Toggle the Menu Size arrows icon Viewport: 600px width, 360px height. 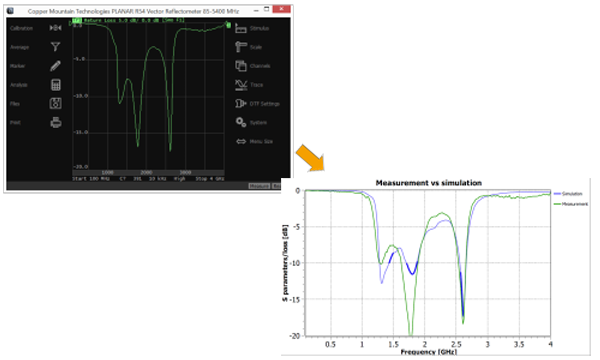click(241, 142)
